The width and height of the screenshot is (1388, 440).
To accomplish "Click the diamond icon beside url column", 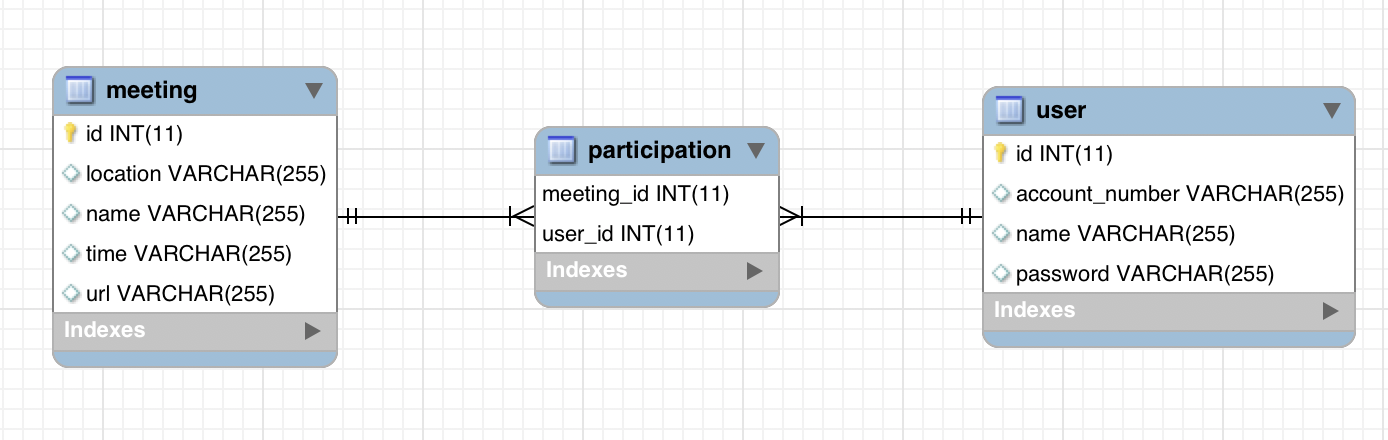I will click(71, 294).
